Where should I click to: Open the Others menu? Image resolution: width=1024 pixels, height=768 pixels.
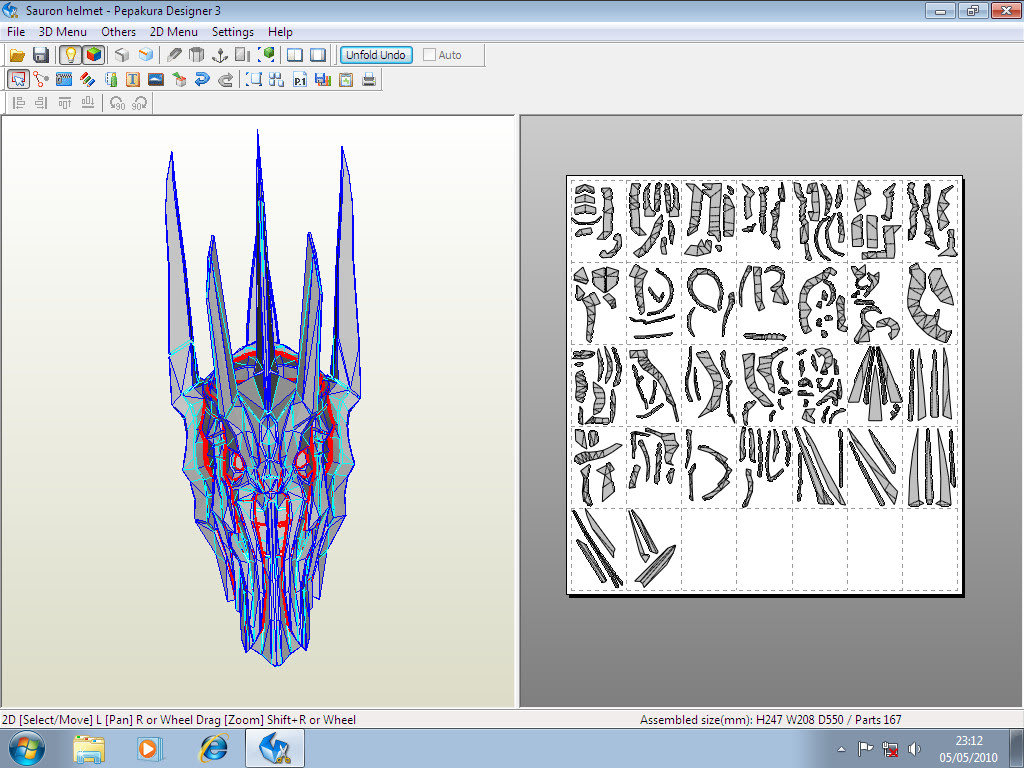click(118, 31)
